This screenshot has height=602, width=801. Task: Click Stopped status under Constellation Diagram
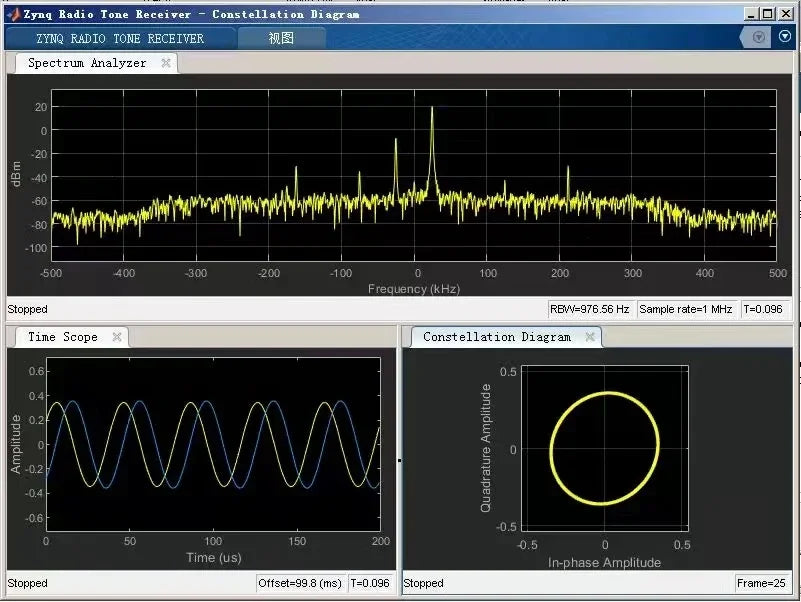coord(423,583)
